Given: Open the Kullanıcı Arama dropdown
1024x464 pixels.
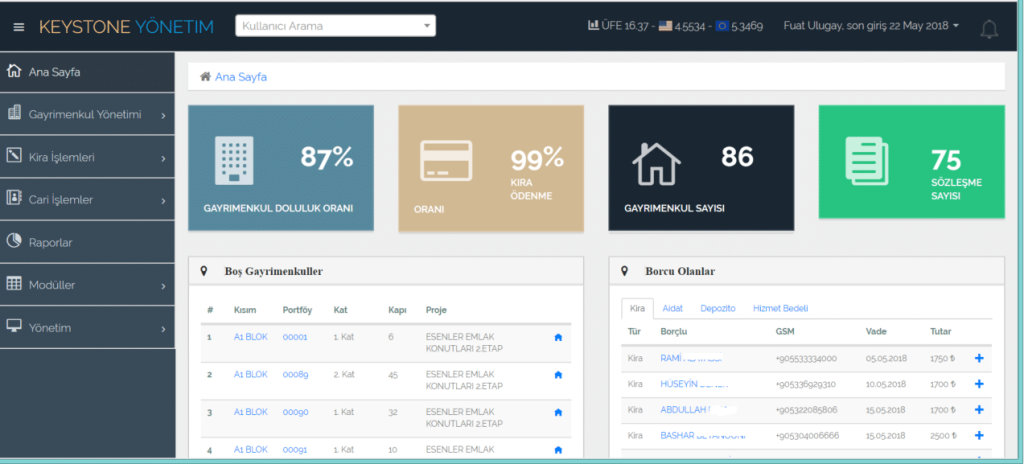Looking at the screenshot, I should pyautogui.click(x=335, y=26).
